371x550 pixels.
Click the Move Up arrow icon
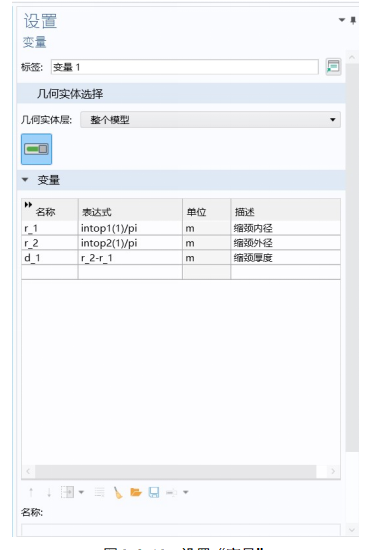coord(31,492)
